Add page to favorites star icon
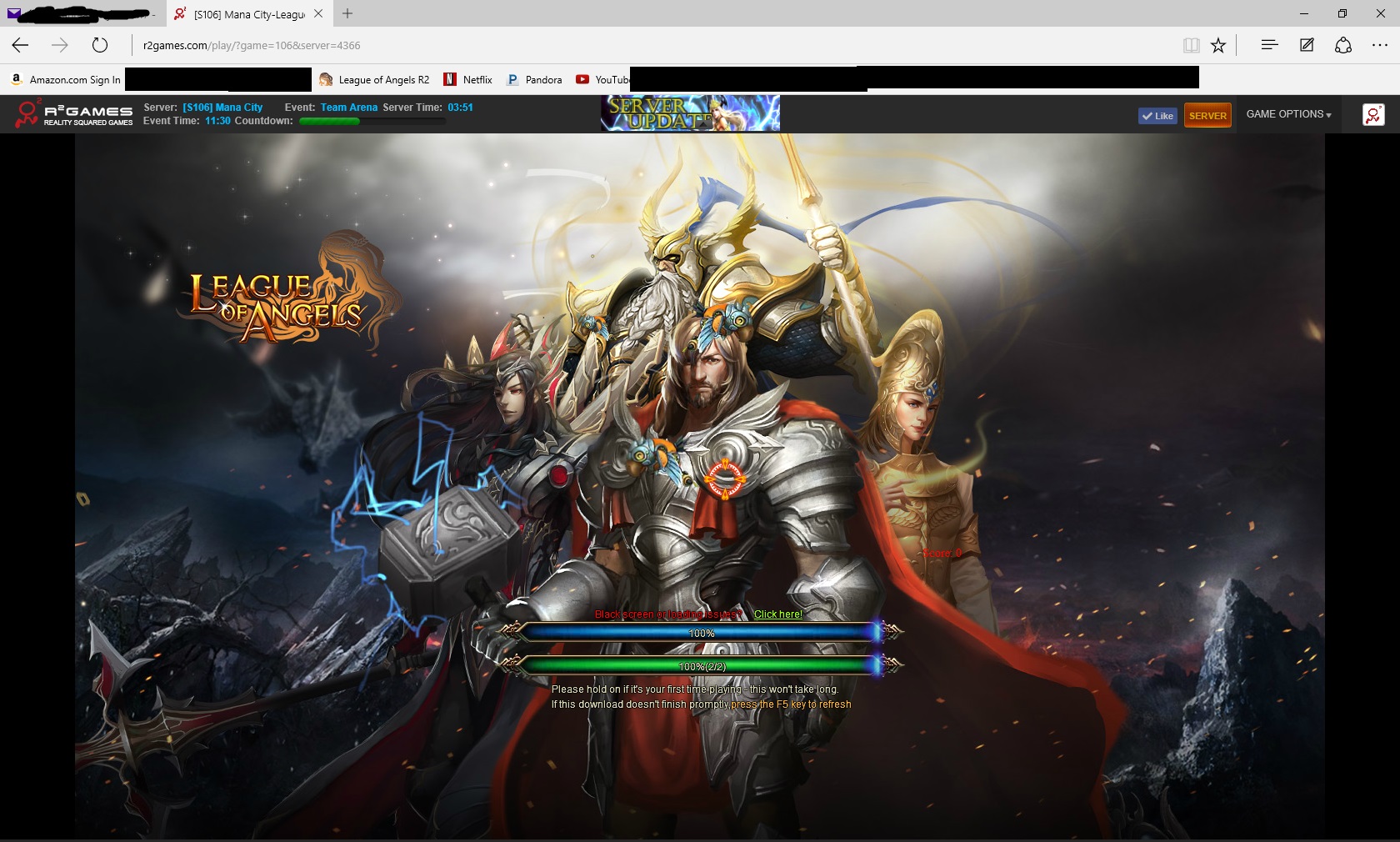Screen dimensions: 1400x842 point(1218,45)
